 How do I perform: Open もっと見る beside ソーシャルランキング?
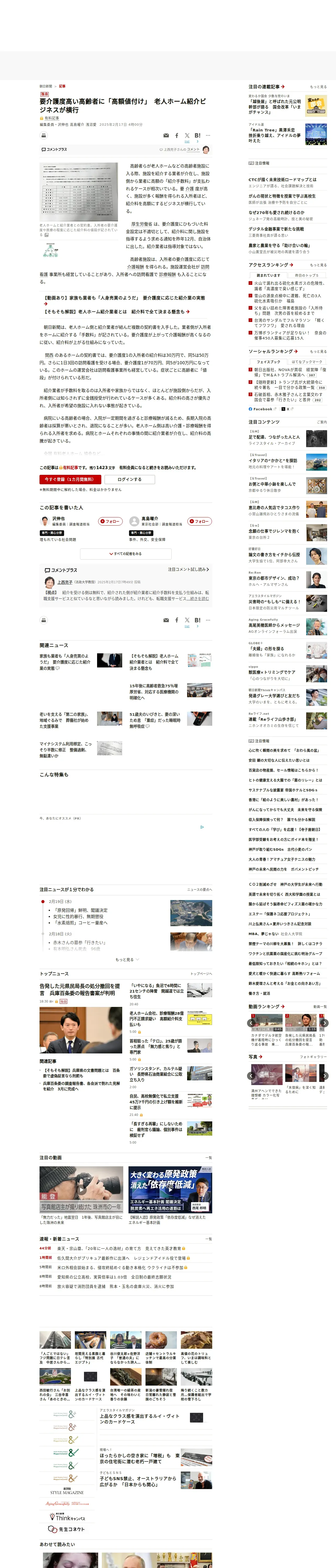318,351
